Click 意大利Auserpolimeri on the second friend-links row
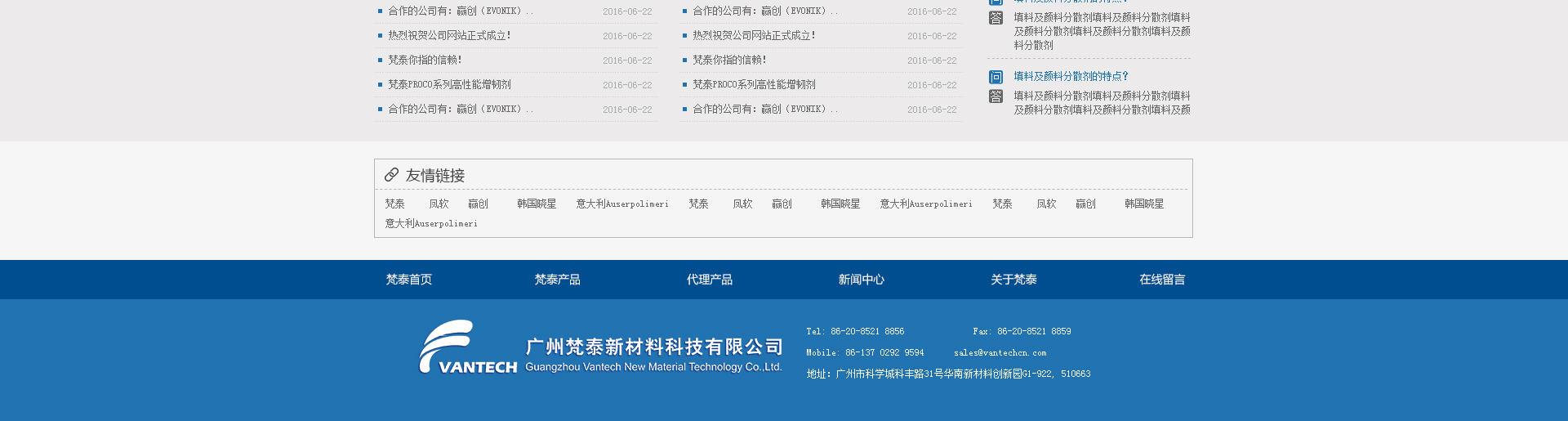The height and width of the screenshot is (421, 1568). (431, 224)
